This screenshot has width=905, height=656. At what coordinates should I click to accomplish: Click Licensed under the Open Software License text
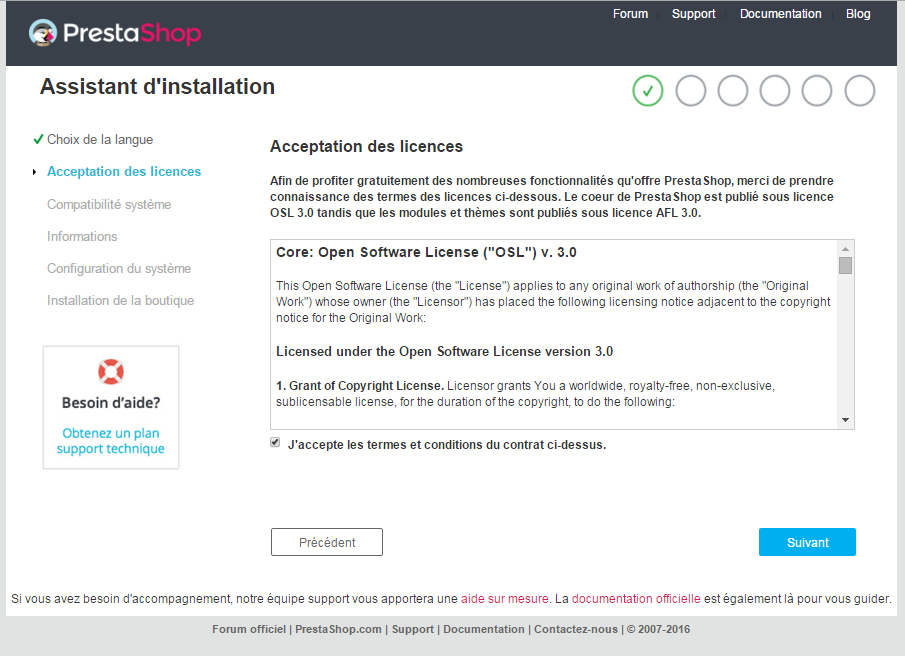tap(444, 351)
